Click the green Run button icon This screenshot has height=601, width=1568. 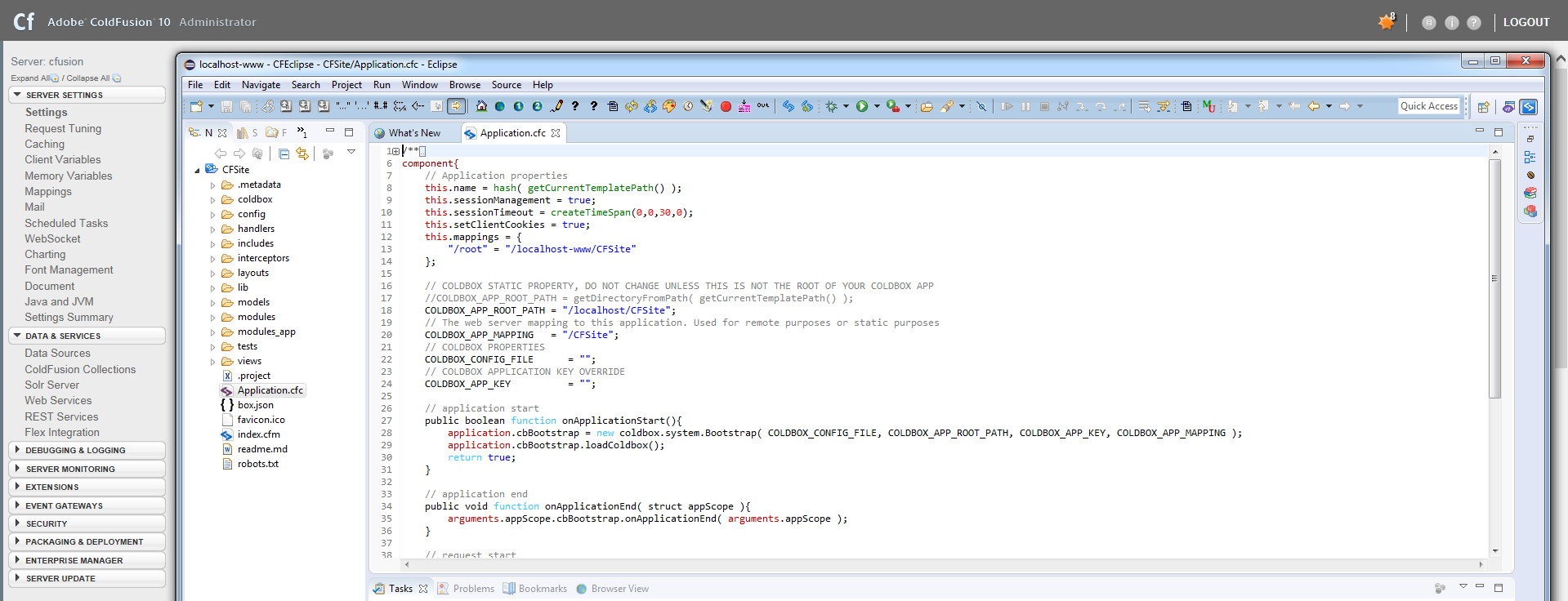click(x=862, y=106)
